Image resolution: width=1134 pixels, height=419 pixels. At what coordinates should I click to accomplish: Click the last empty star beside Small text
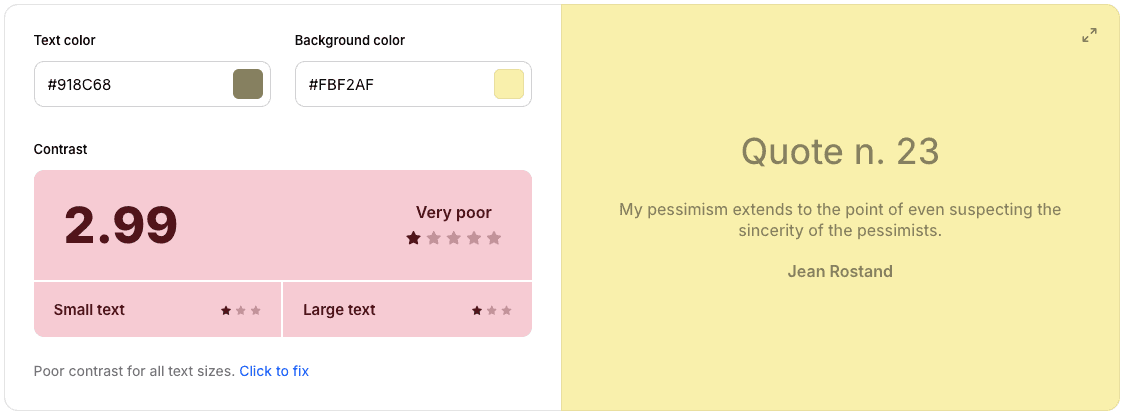coord(255,310)
